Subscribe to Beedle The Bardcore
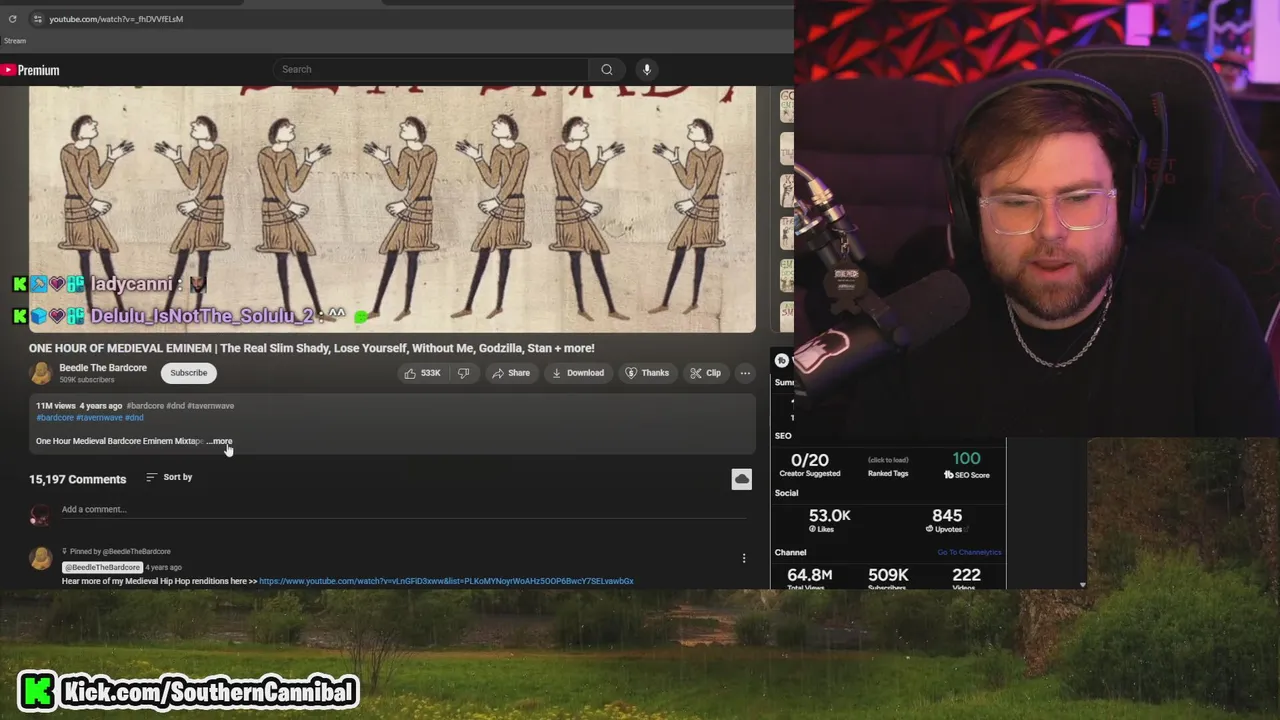The width and height of the screenshot is (1280, 720). (x=188, y=373)
